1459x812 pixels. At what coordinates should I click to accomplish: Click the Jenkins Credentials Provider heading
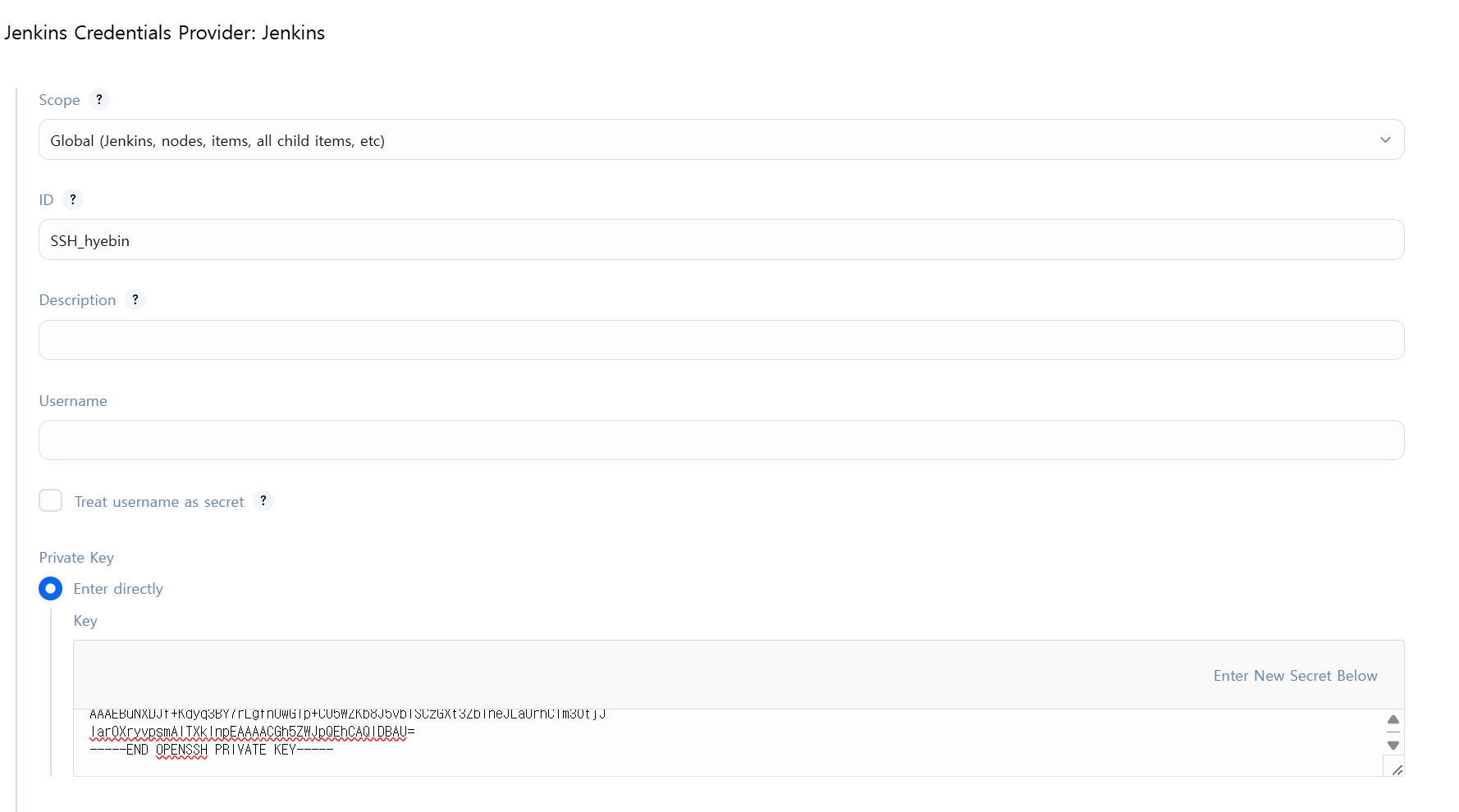165,33
